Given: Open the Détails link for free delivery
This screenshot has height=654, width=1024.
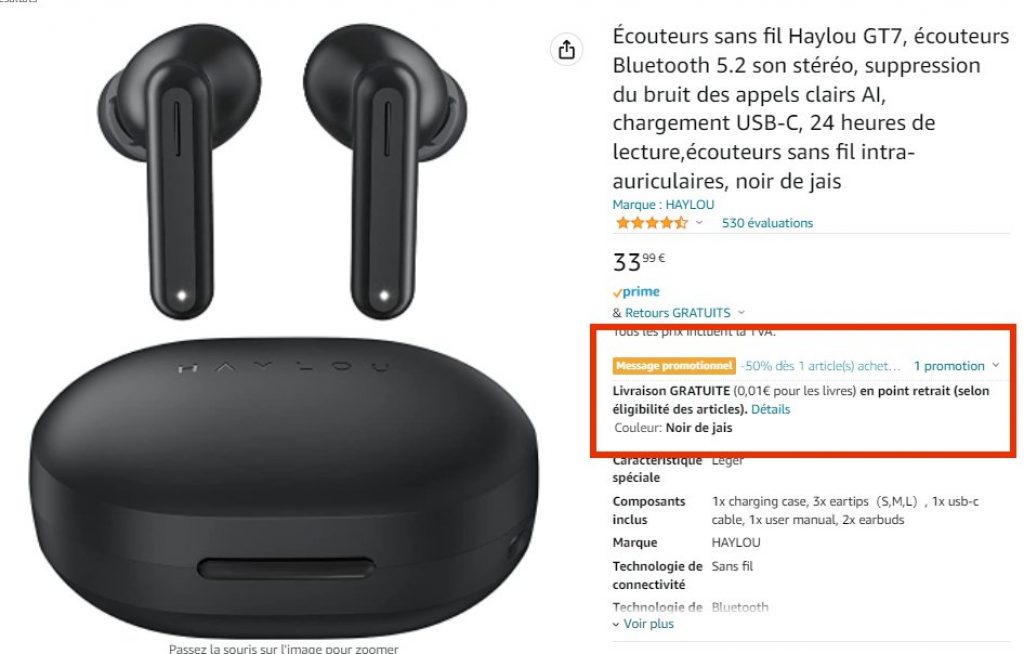Looking at the screenshot, I should (x=770, y=410).
